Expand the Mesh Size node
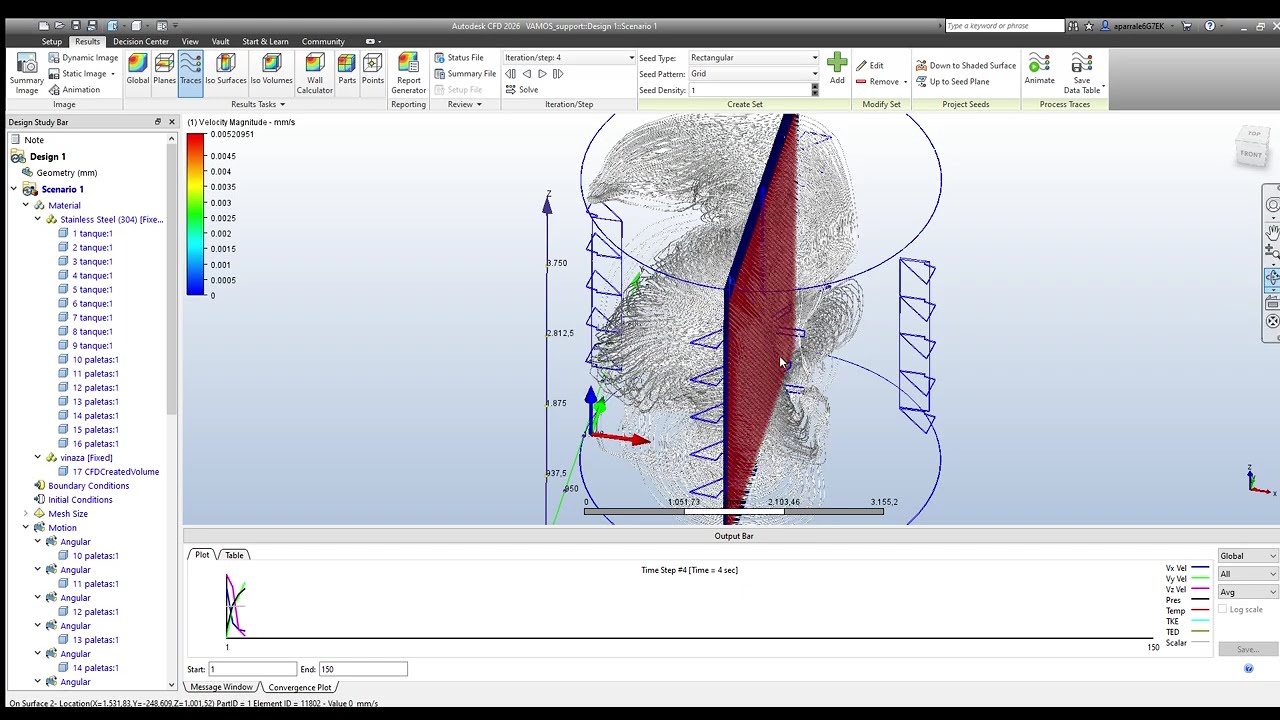 (26, 513)
